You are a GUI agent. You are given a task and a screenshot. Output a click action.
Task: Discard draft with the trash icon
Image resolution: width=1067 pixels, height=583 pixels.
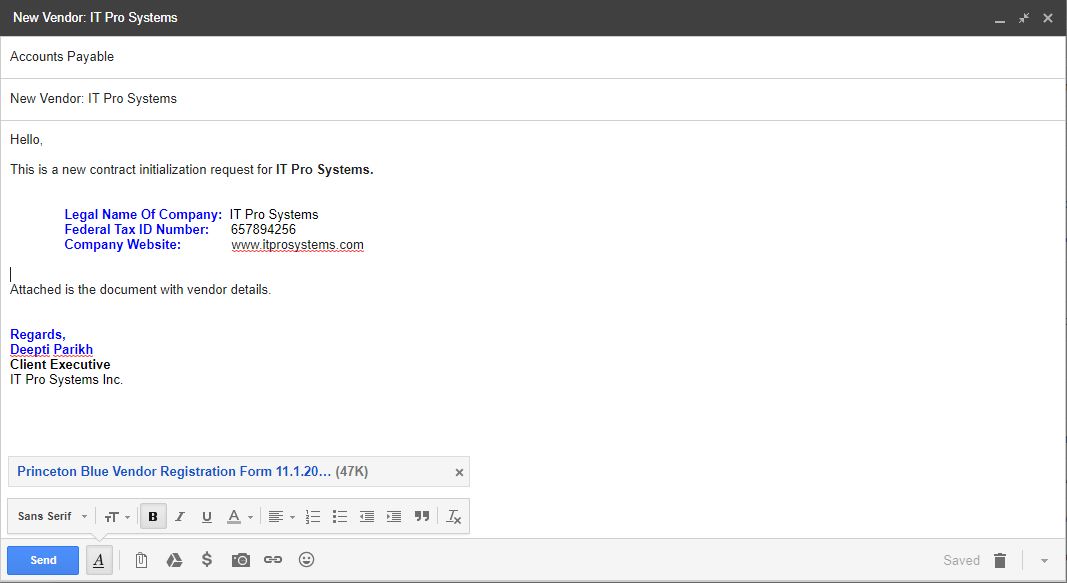pyautogui.click(x=1000, y=560)
